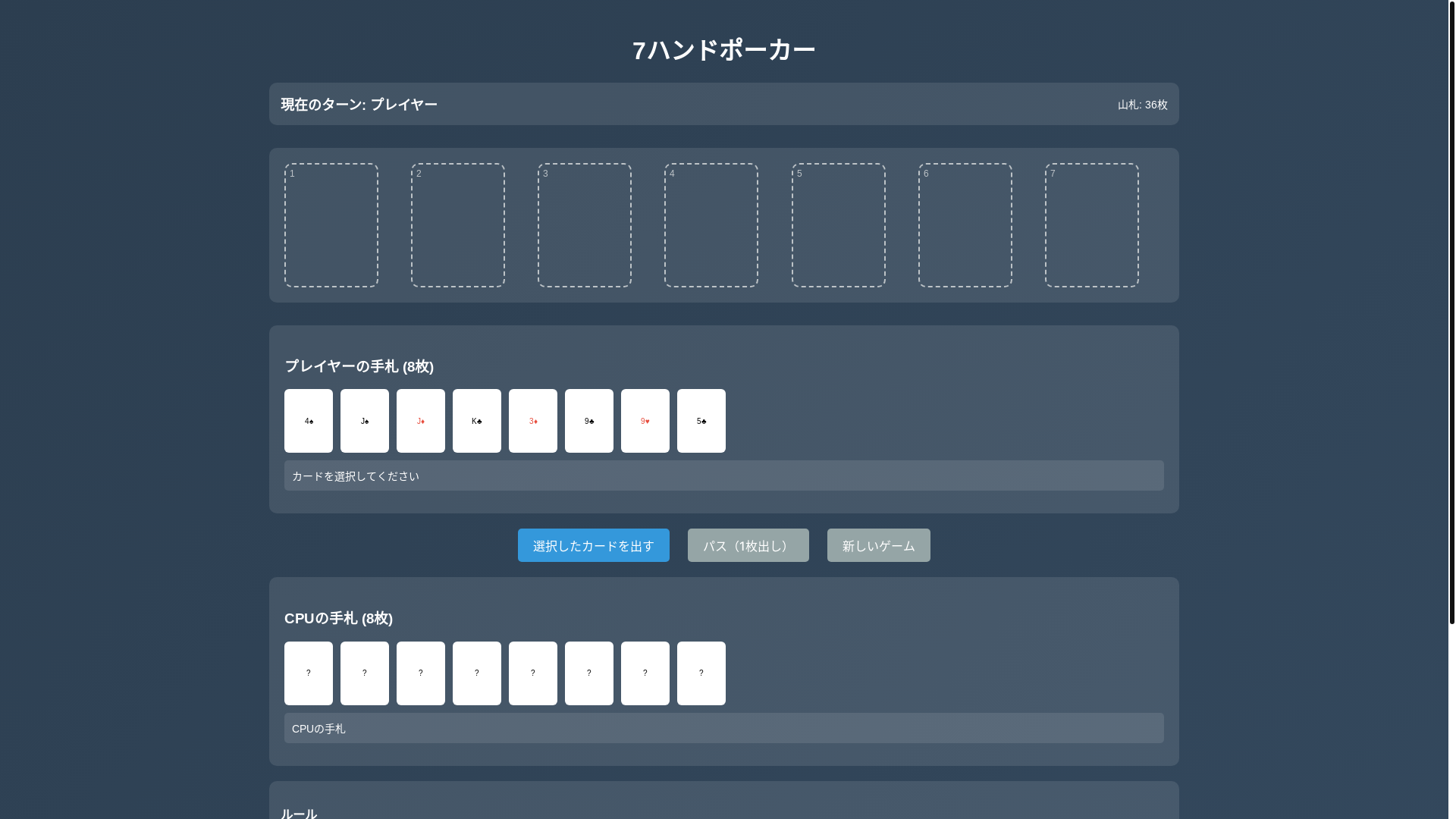The width and height of the screenshot is (1456, 819).
Task: Pick the 9 of hearts card
Action: pos(645,421)
